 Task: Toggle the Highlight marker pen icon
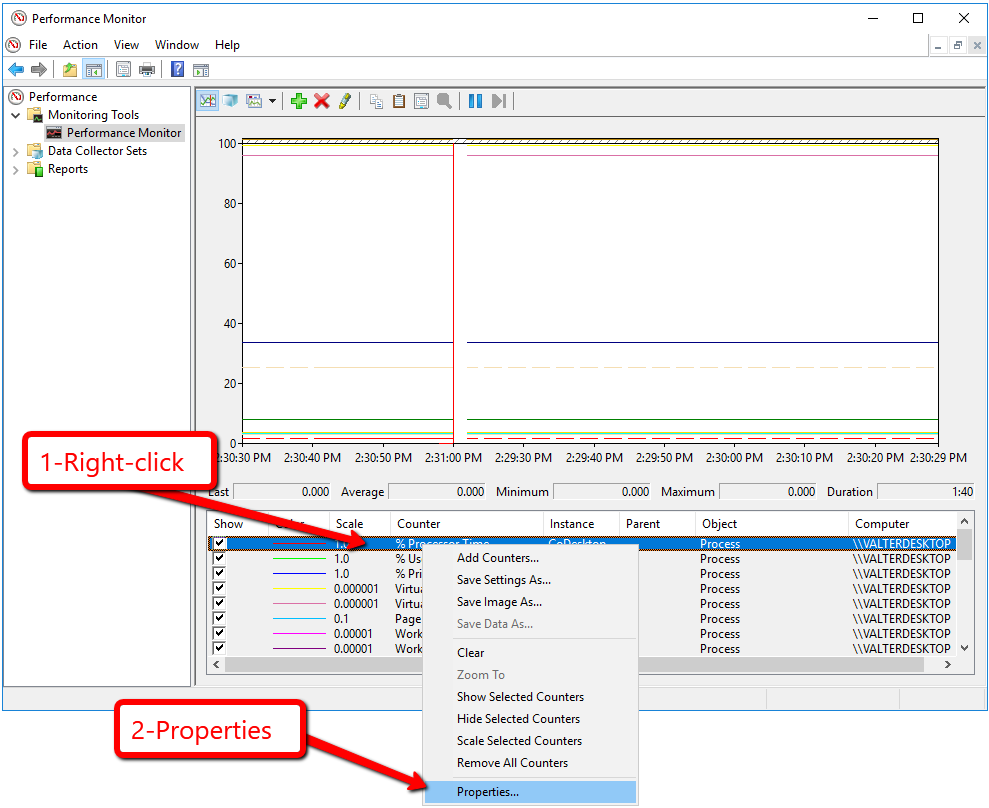(x=344, y=101)
